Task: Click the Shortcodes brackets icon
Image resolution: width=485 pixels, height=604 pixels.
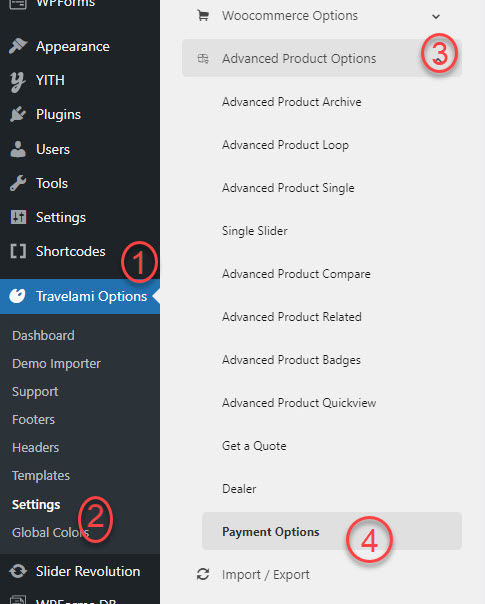Action: tap(18, 251)
